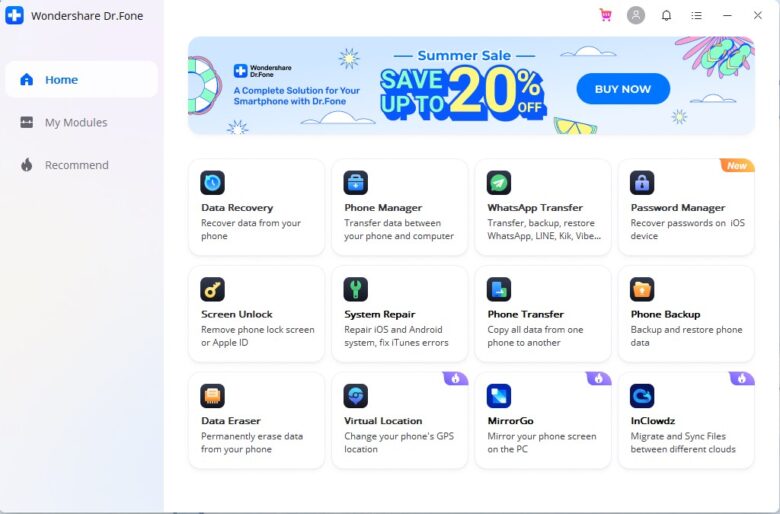Open the Data Recovery module icon
The height and width of the screenshot is (514, 780).
click(213, 183)
